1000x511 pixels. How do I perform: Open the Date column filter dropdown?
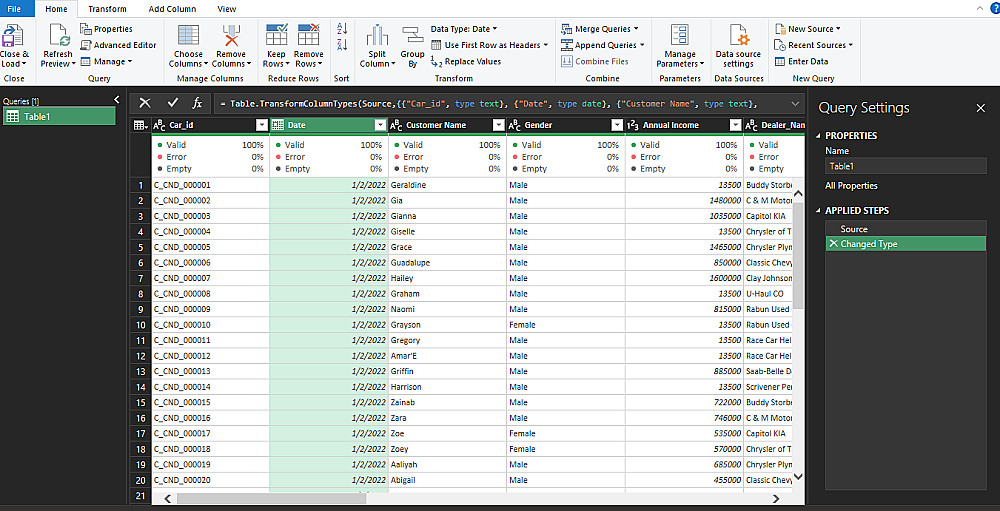[x=380, y=125]
